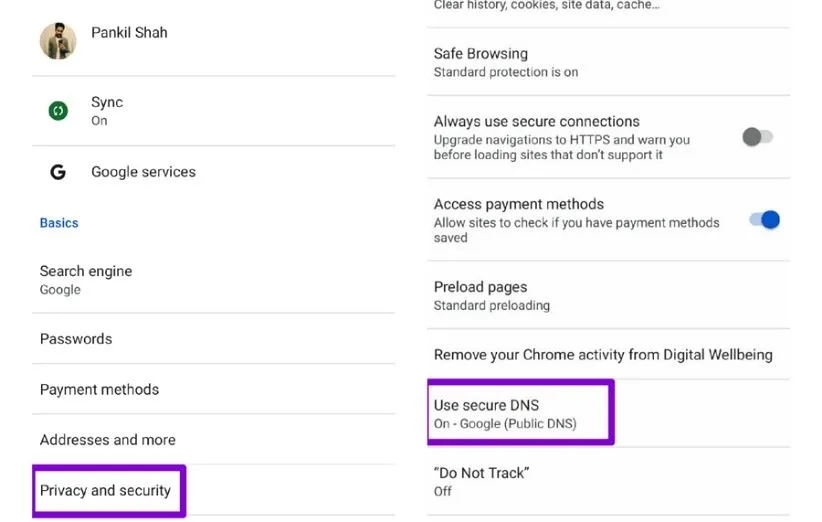The image size is (822, 522).
Task: Open Payment methods settings
Action: pos(99,390)
